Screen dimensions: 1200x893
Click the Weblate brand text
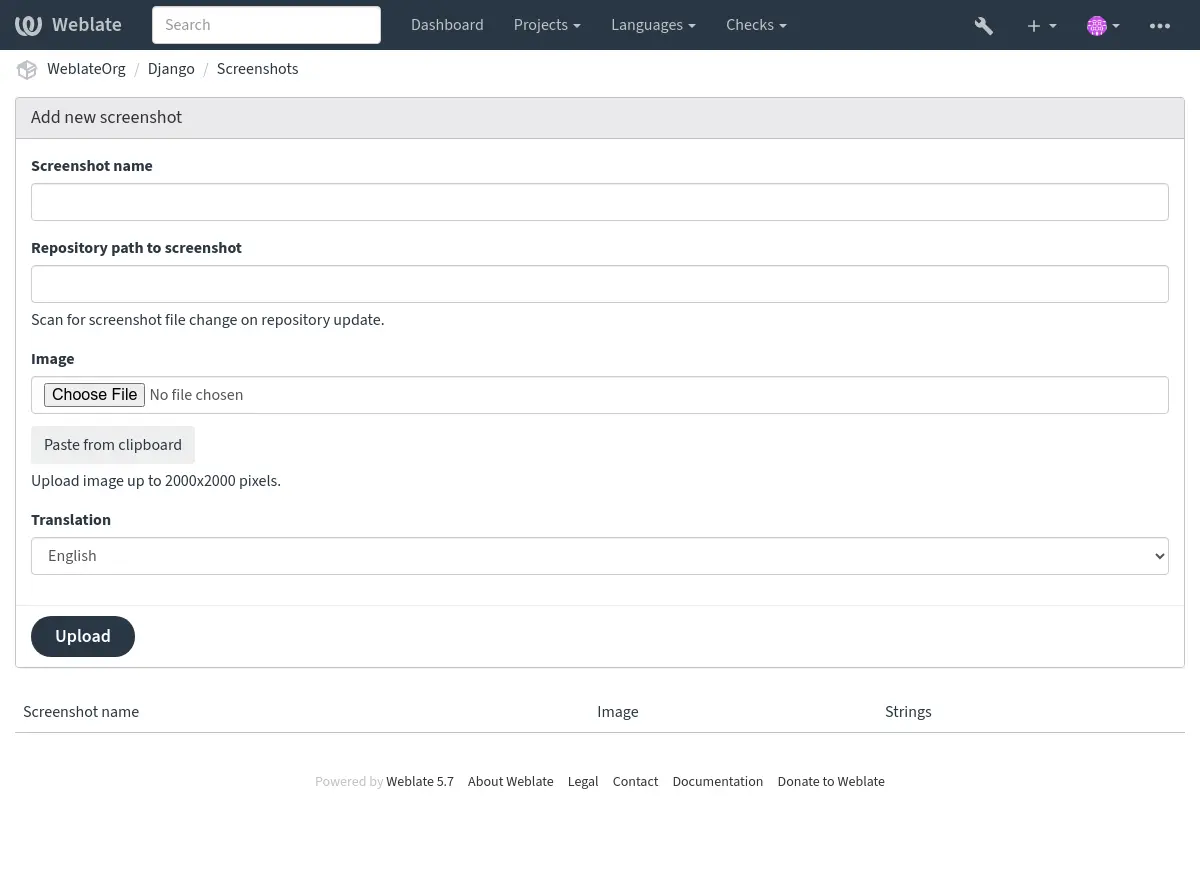point(87,25)
